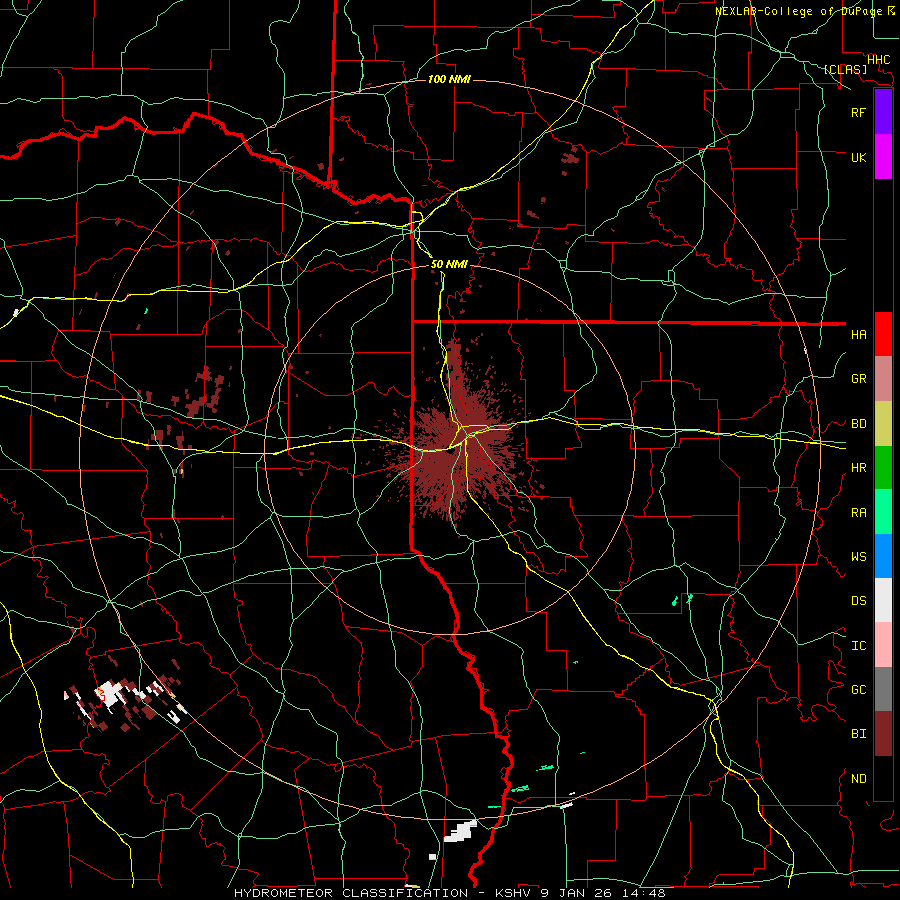
Task: Click the HYDROMETEOR CLASSIFICATION caption text
Action: click(x=351, y=893)
